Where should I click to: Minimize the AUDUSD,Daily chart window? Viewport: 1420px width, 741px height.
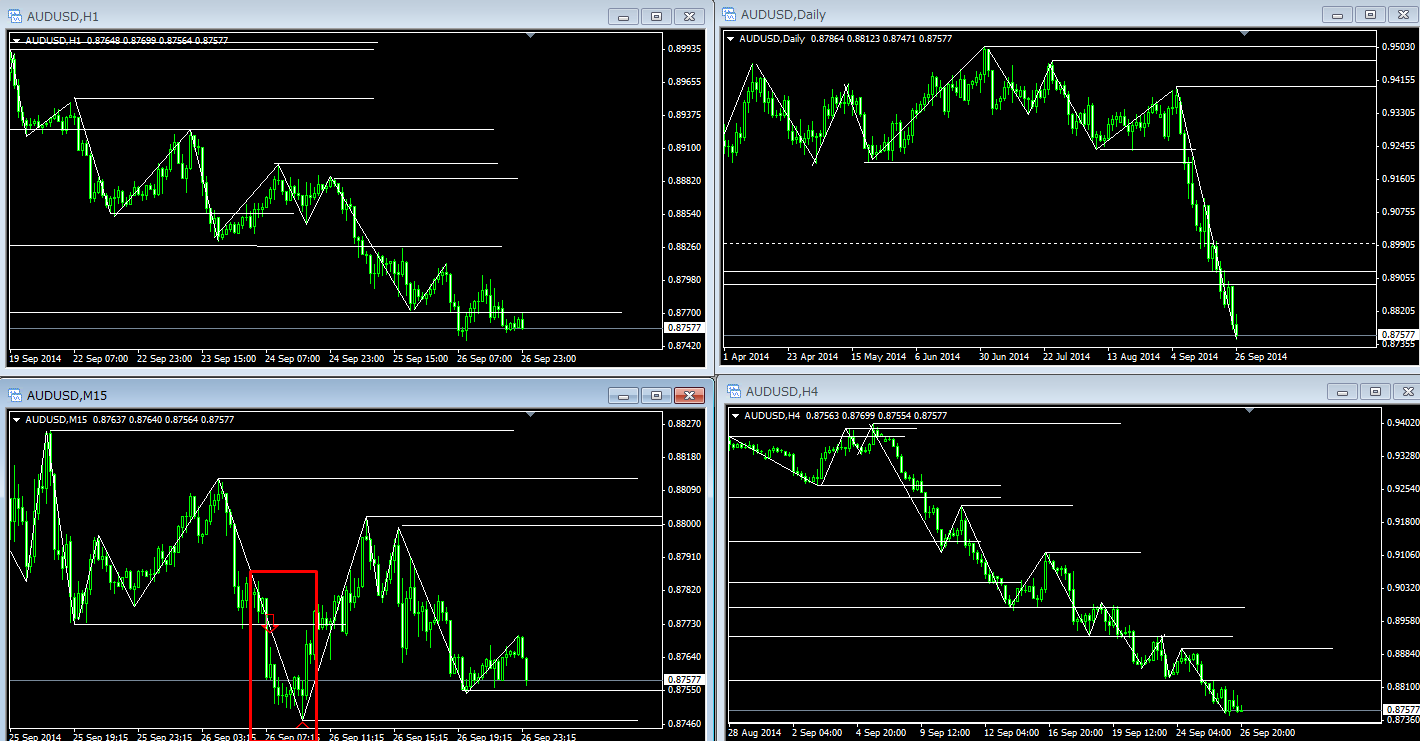(x=1338, y=15)
